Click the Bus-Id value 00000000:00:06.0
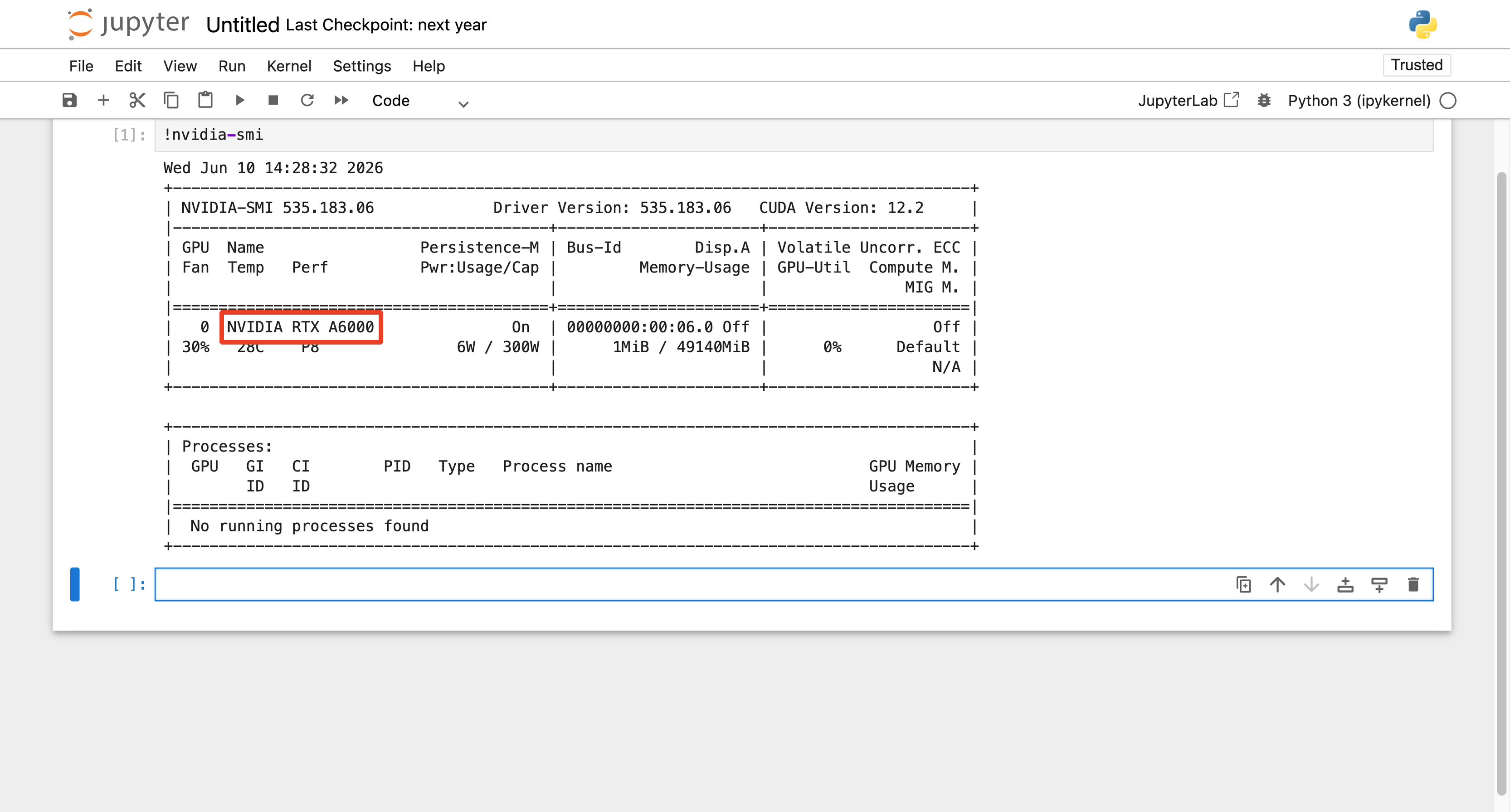Screen dimensions: 1510x812 click(639, 327)
